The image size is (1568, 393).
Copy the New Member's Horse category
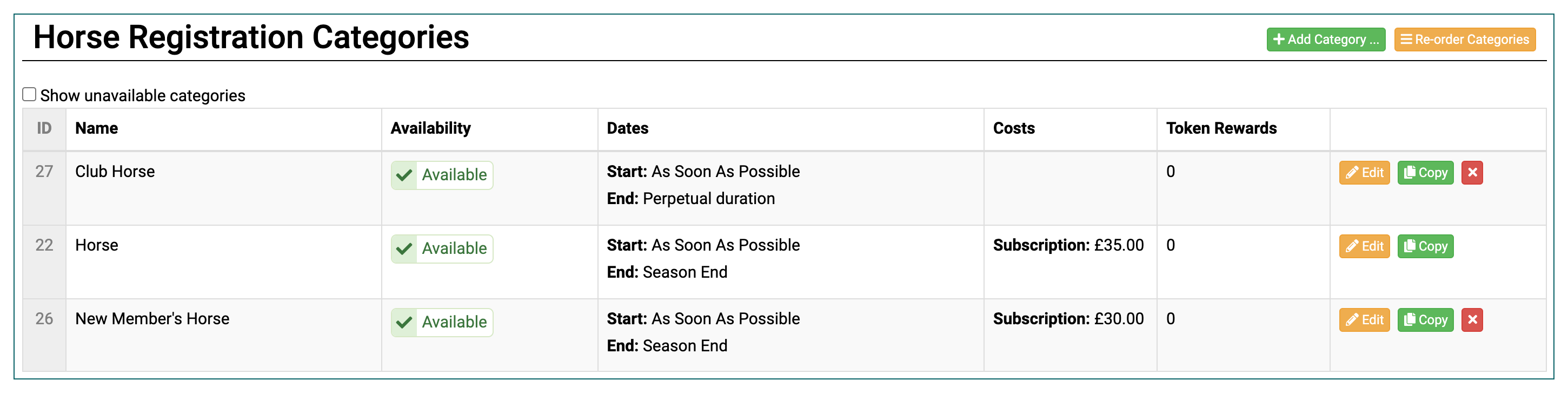1425,320
